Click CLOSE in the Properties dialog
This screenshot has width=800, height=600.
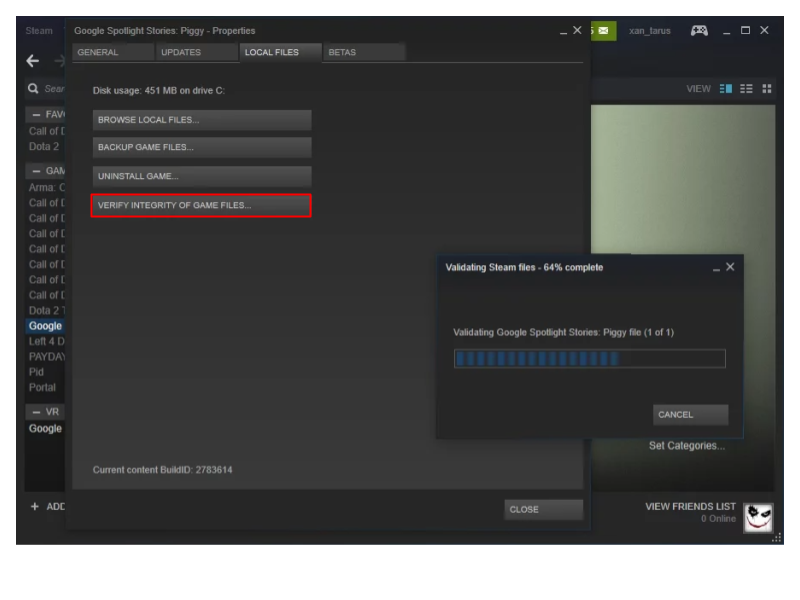[x=543, y=509]
